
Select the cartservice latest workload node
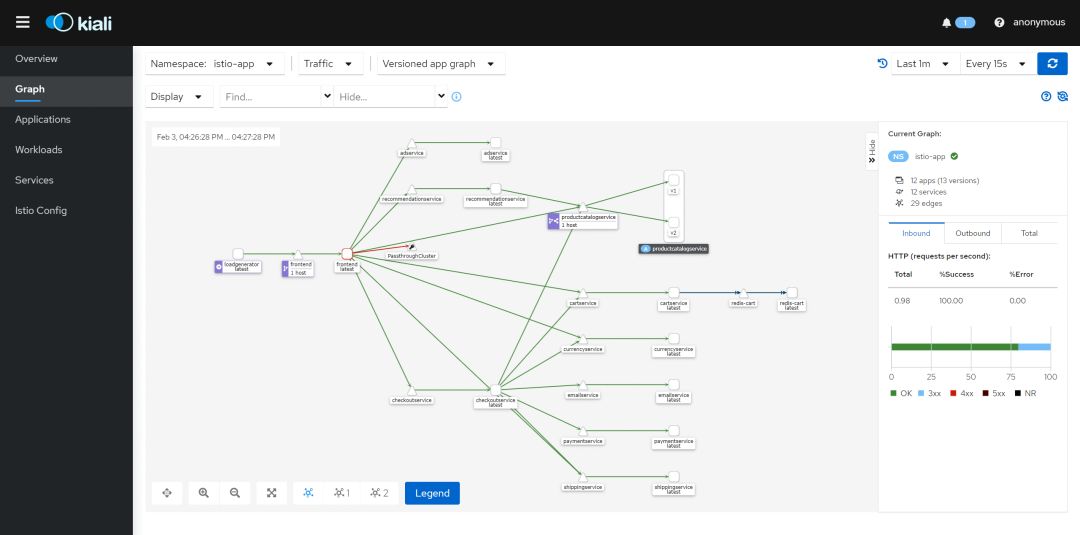pyautogui.click(x=674, y=293)
